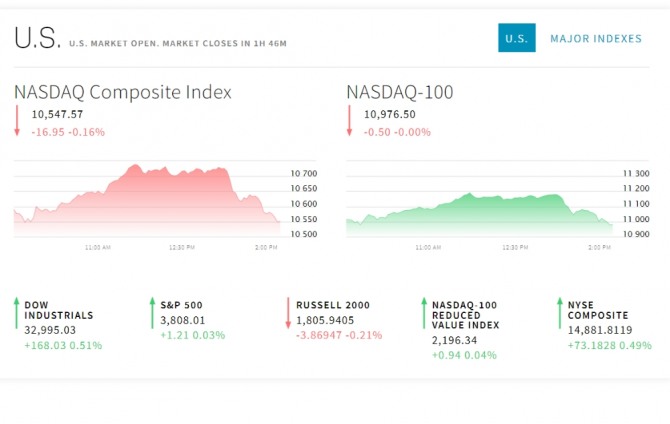Image resolution: width=670 pixels, height=424 pixels.
Task: Click the green up arrow for Dow Industrials
Action: point(17,312)
